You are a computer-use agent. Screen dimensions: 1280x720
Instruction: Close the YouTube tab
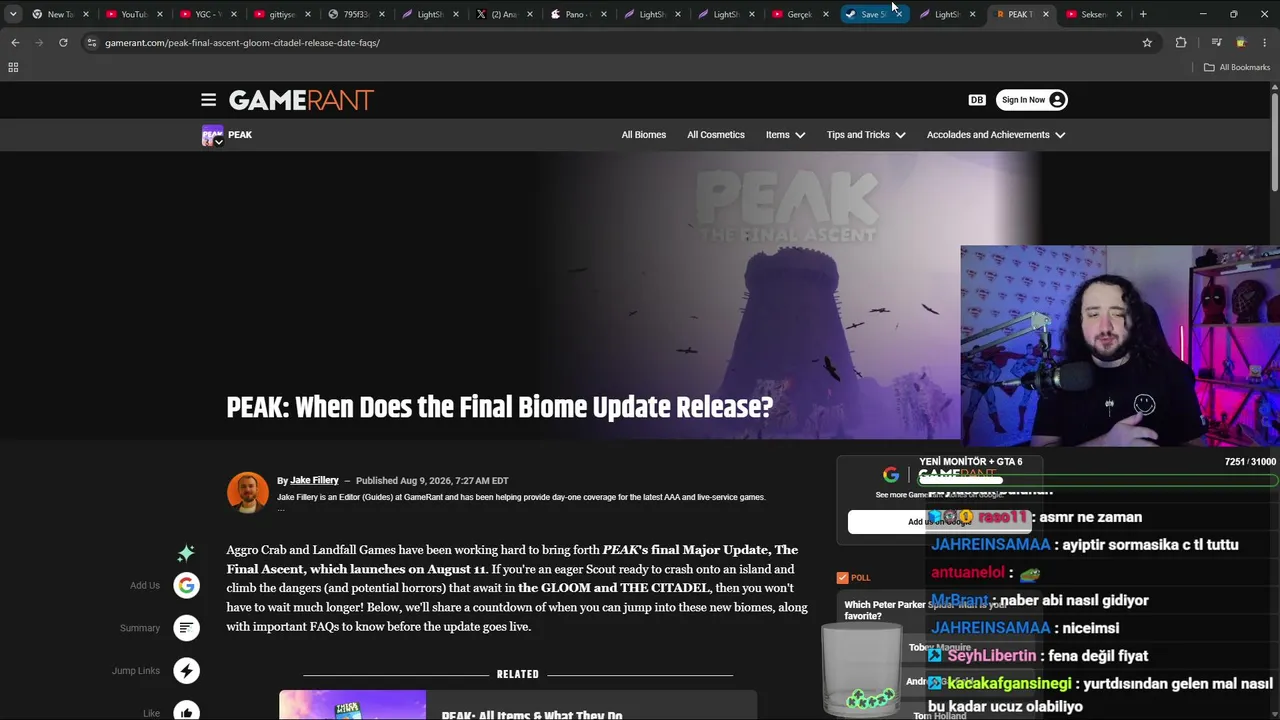tap(160, 14)
